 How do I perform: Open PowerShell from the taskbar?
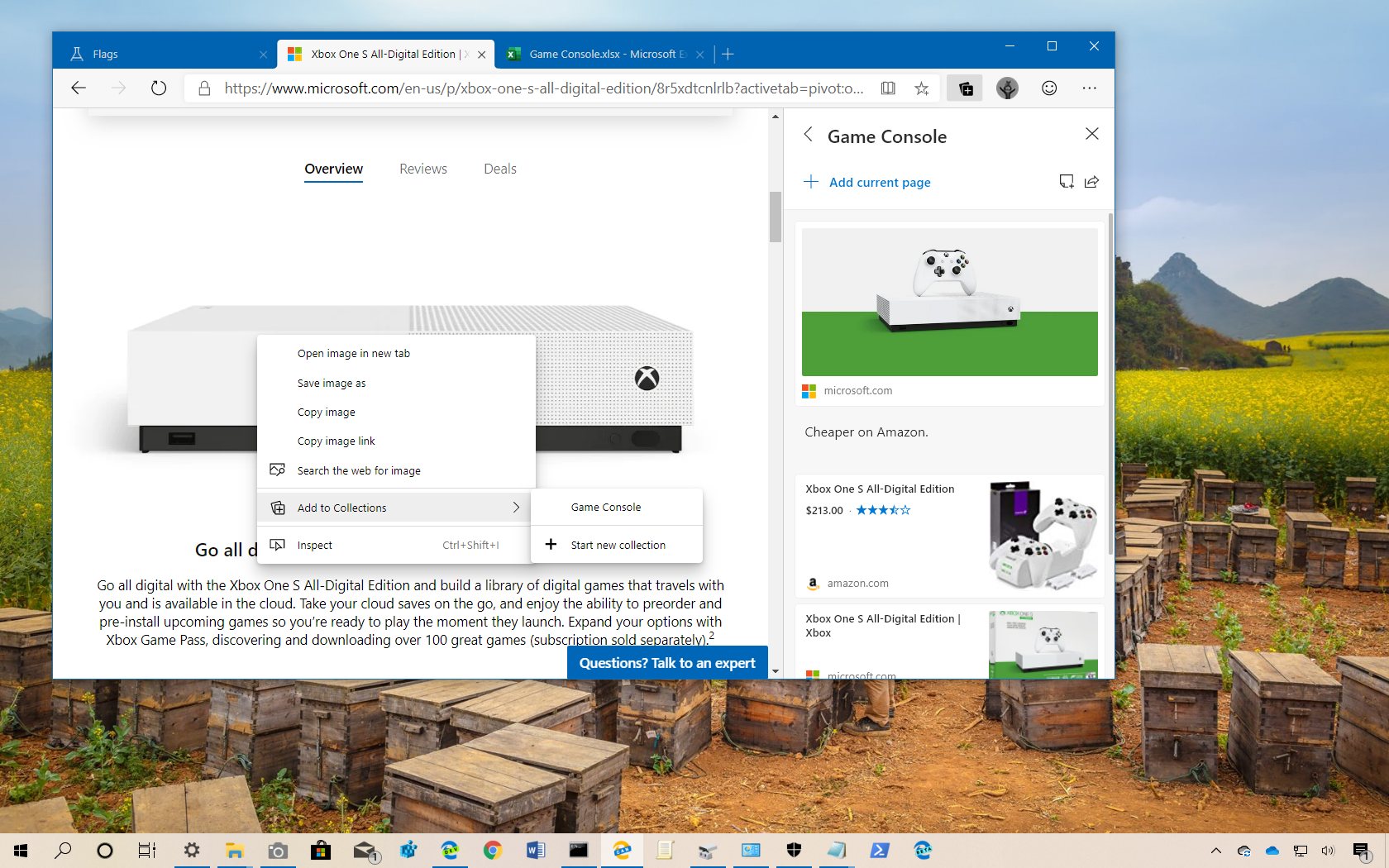coord(880,851)
